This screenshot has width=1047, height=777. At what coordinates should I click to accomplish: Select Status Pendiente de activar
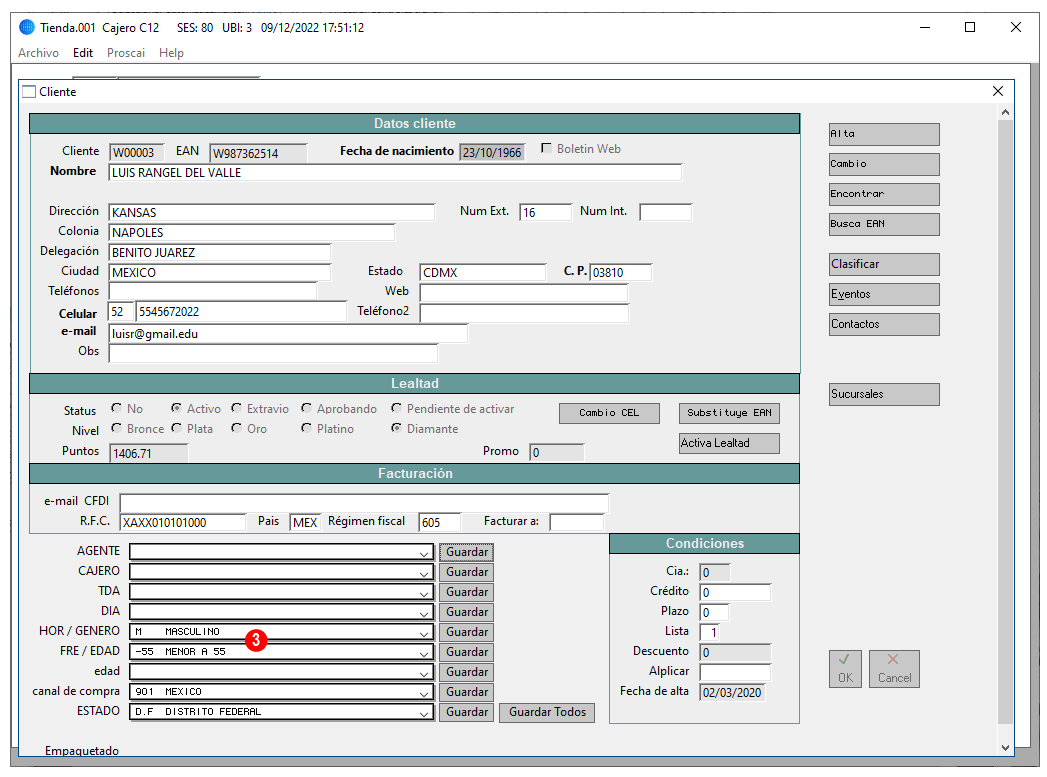(397, 408)
